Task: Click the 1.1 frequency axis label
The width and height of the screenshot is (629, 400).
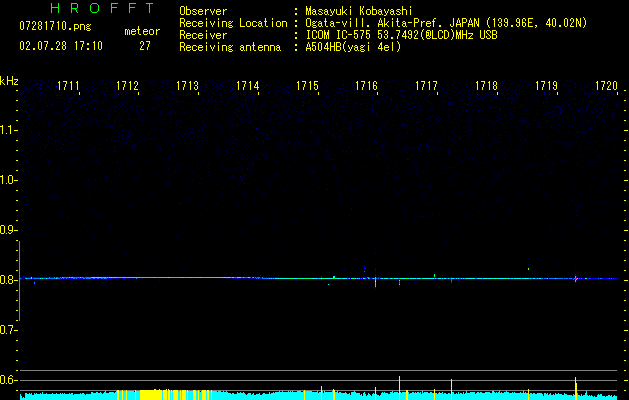Action: coord(8,130)
